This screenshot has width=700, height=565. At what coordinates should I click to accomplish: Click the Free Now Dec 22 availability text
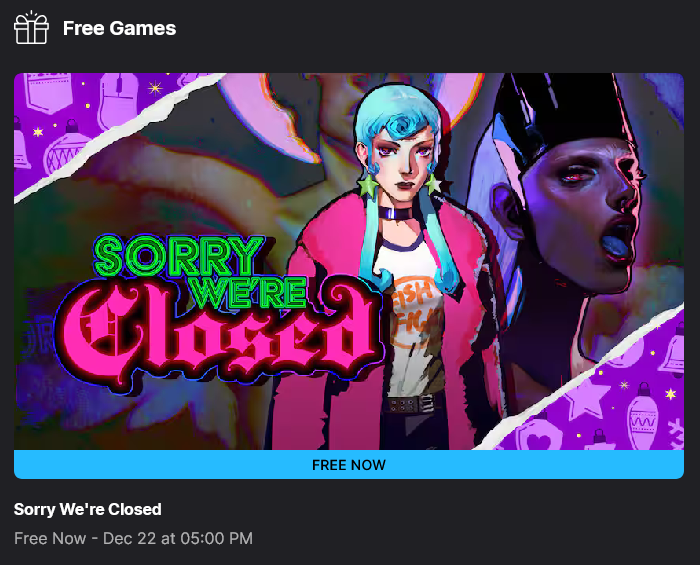click(133, 538)
